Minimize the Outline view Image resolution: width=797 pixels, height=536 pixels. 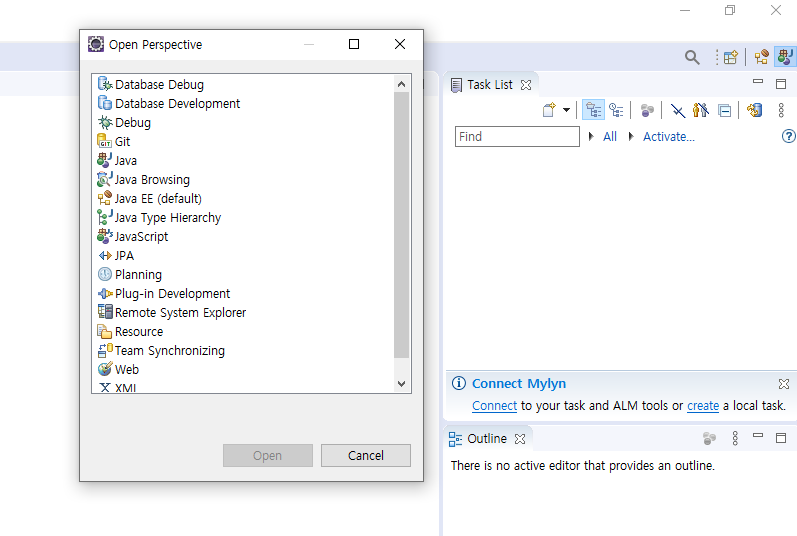(758, 435)
